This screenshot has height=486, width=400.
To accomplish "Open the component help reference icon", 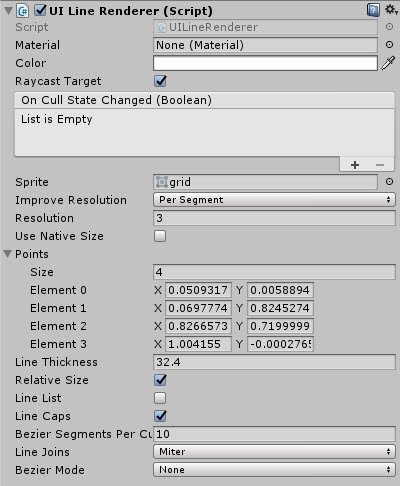I will click(x=373, y=10).
